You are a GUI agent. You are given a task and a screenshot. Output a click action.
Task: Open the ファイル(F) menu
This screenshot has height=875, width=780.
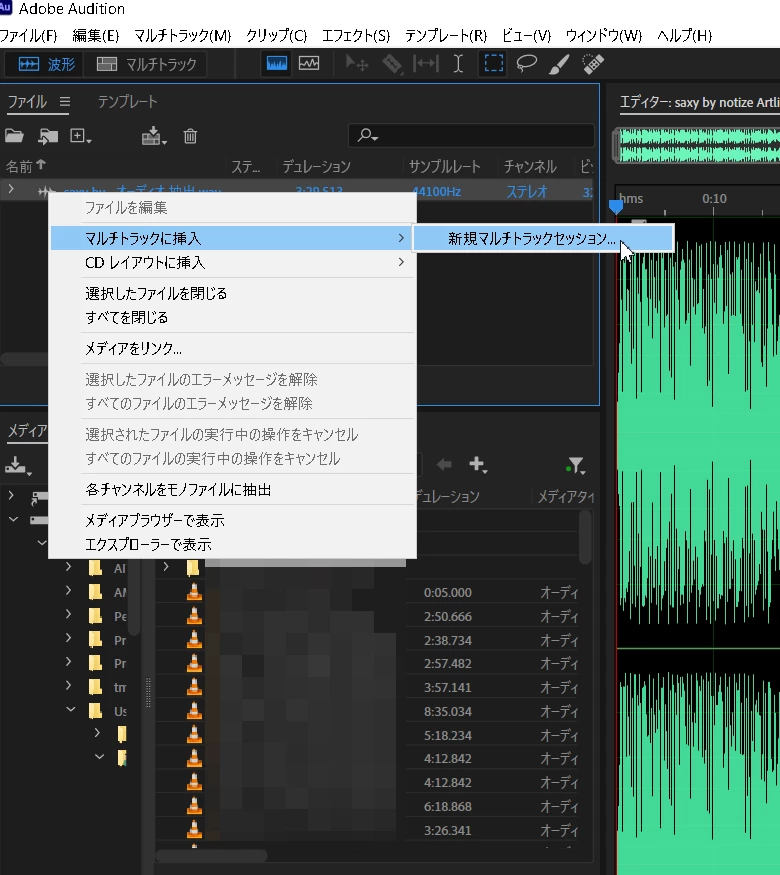click(x=28, y=36)
